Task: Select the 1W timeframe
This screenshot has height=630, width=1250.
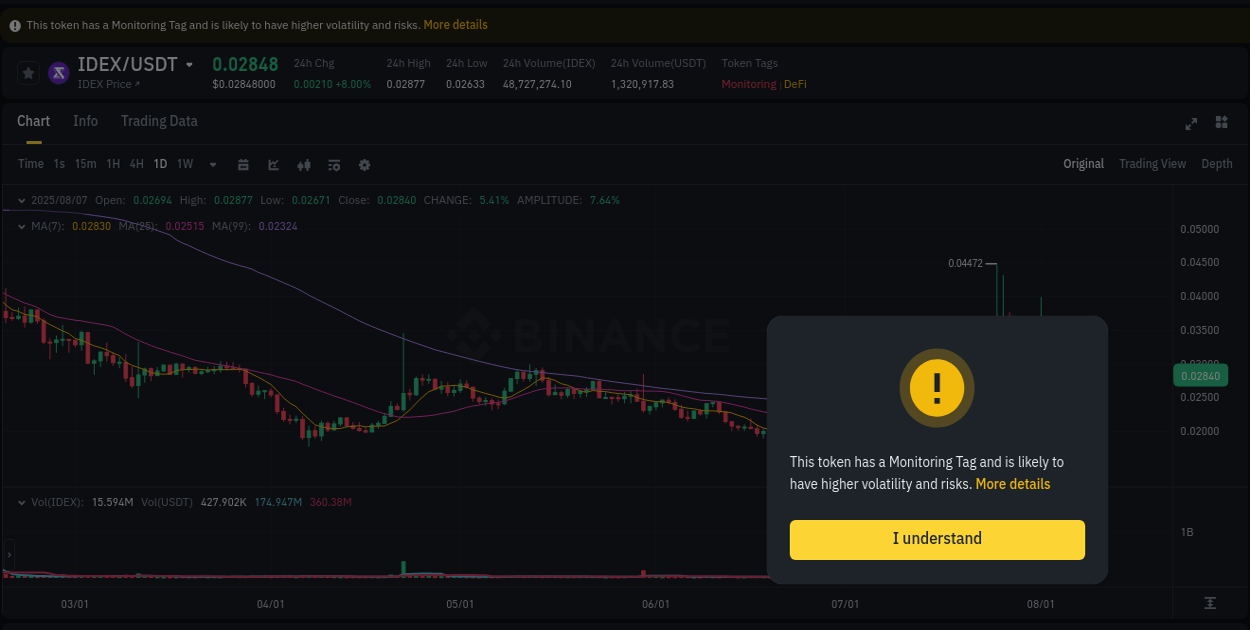Action: (184, 164)
